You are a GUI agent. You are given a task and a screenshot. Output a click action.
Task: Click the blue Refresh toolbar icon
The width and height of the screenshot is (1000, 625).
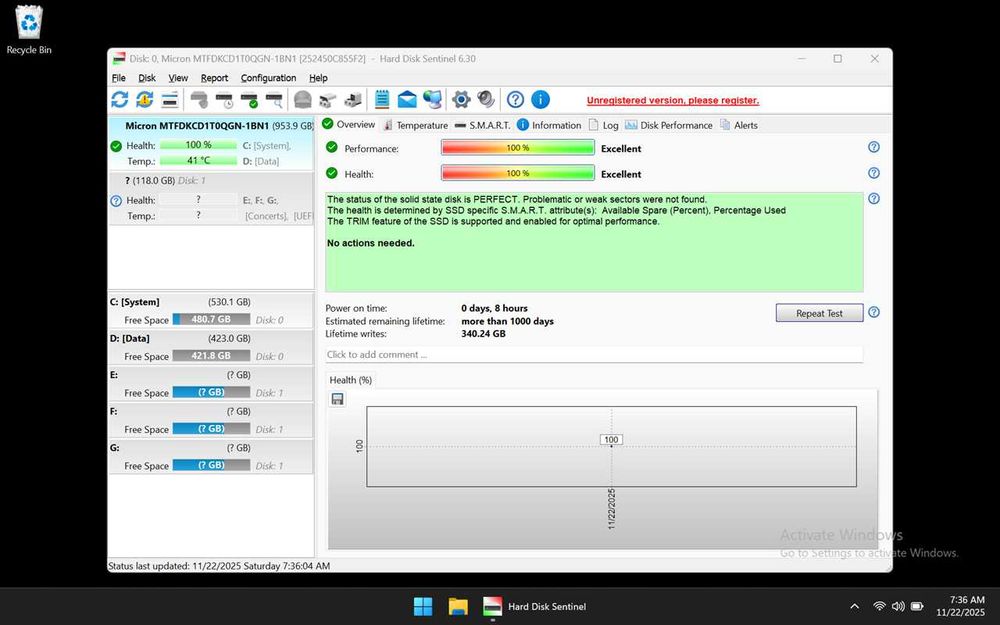click(119, 99)
